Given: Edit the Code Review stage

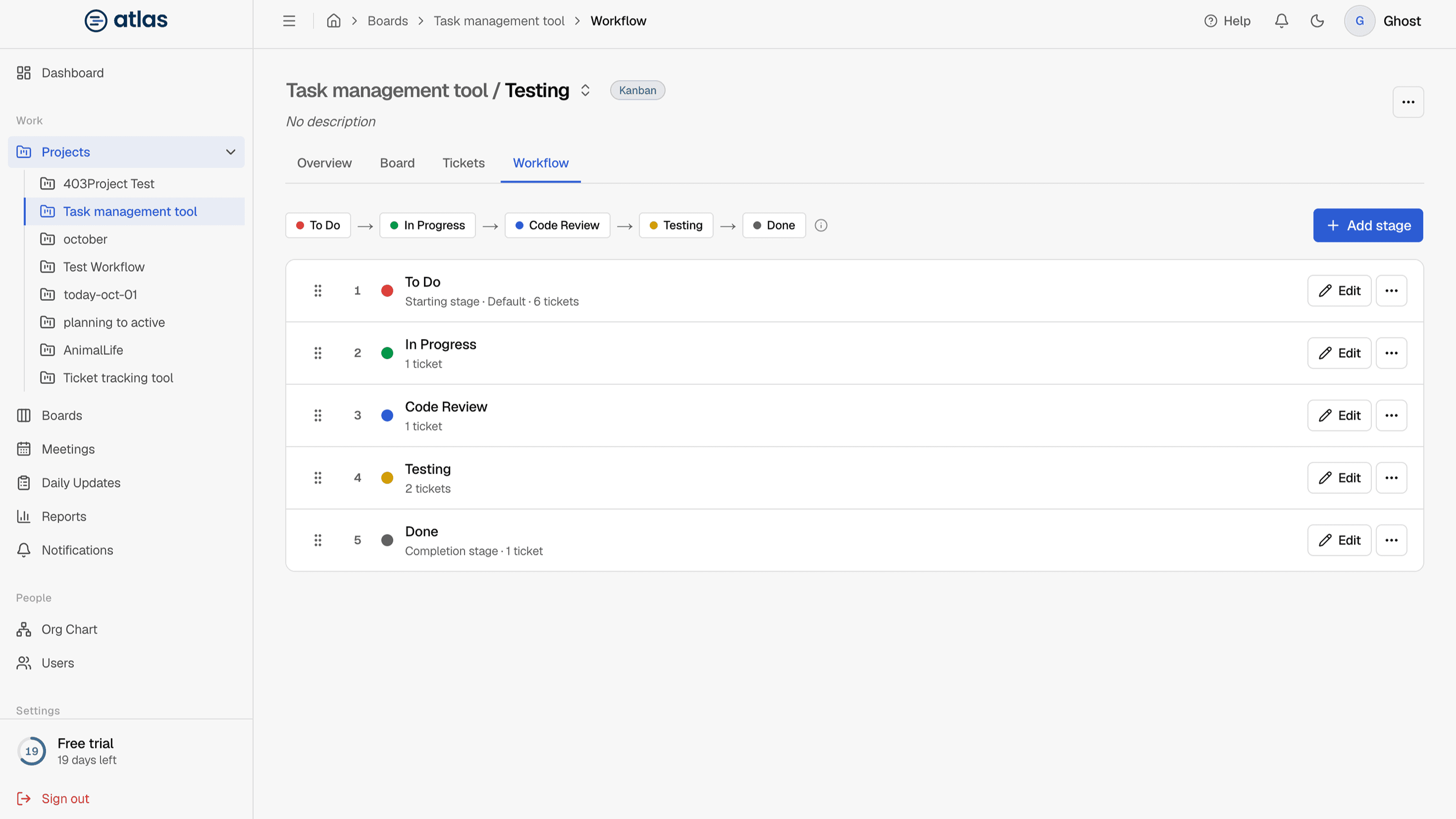Looking at the screenshot, I should pos(1339,415).
